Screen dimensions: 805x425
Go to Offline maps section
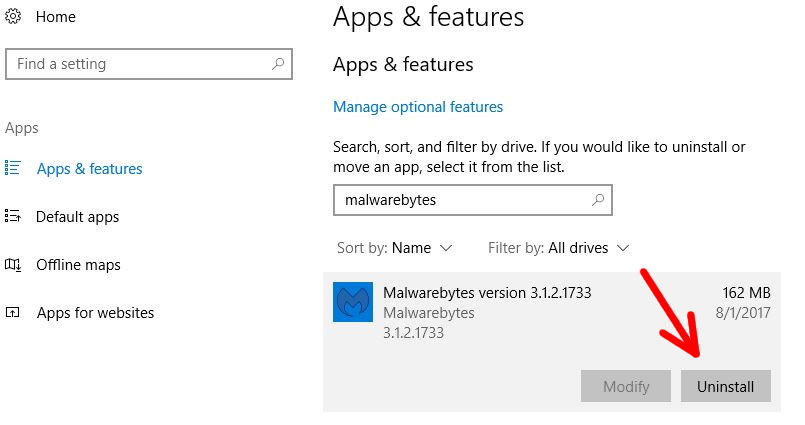pos(78,265)
